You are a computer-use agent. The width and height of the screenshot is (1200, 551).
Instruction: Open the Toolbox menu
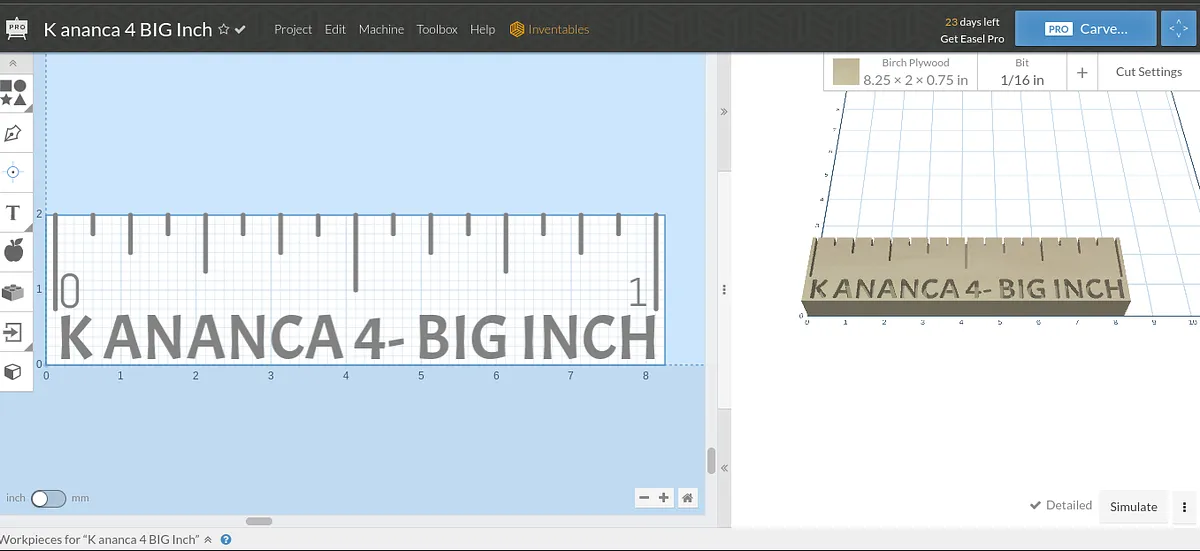pos(437,30)
